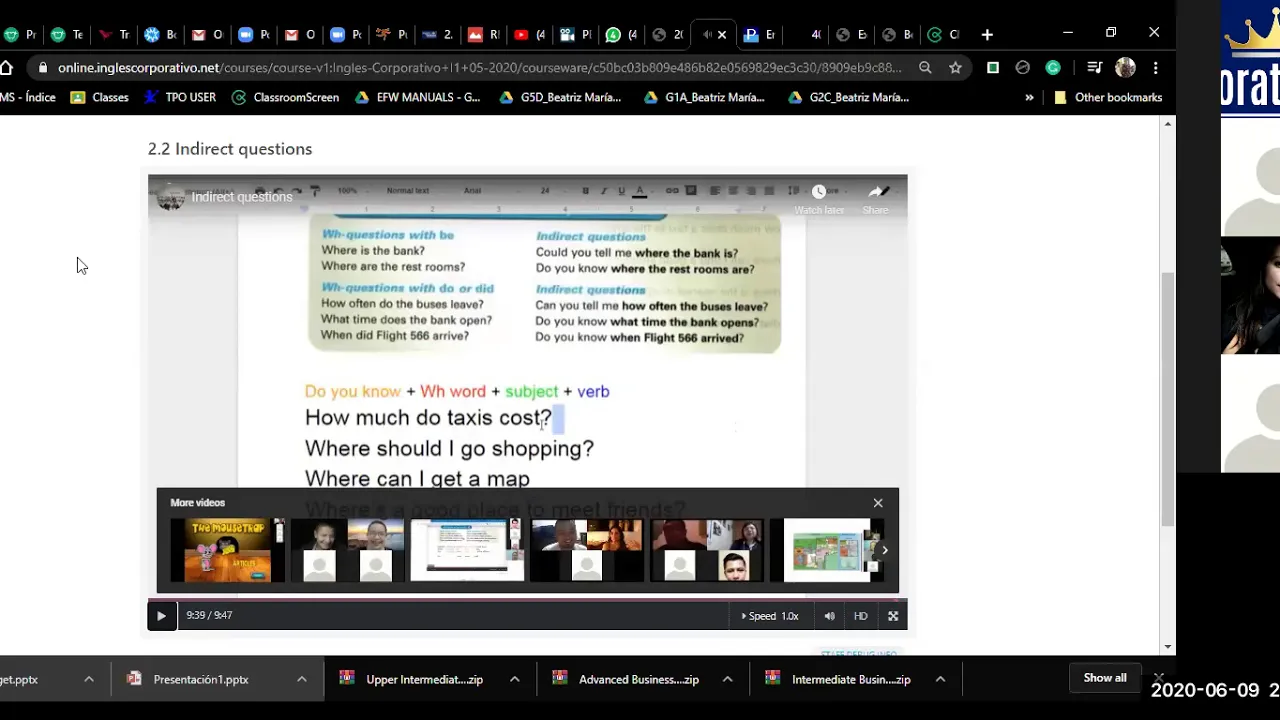Image resolution: width=1280 pixels, height=720 pixels.
Task: Click Show all downloads
Action: pos(1105,678)
